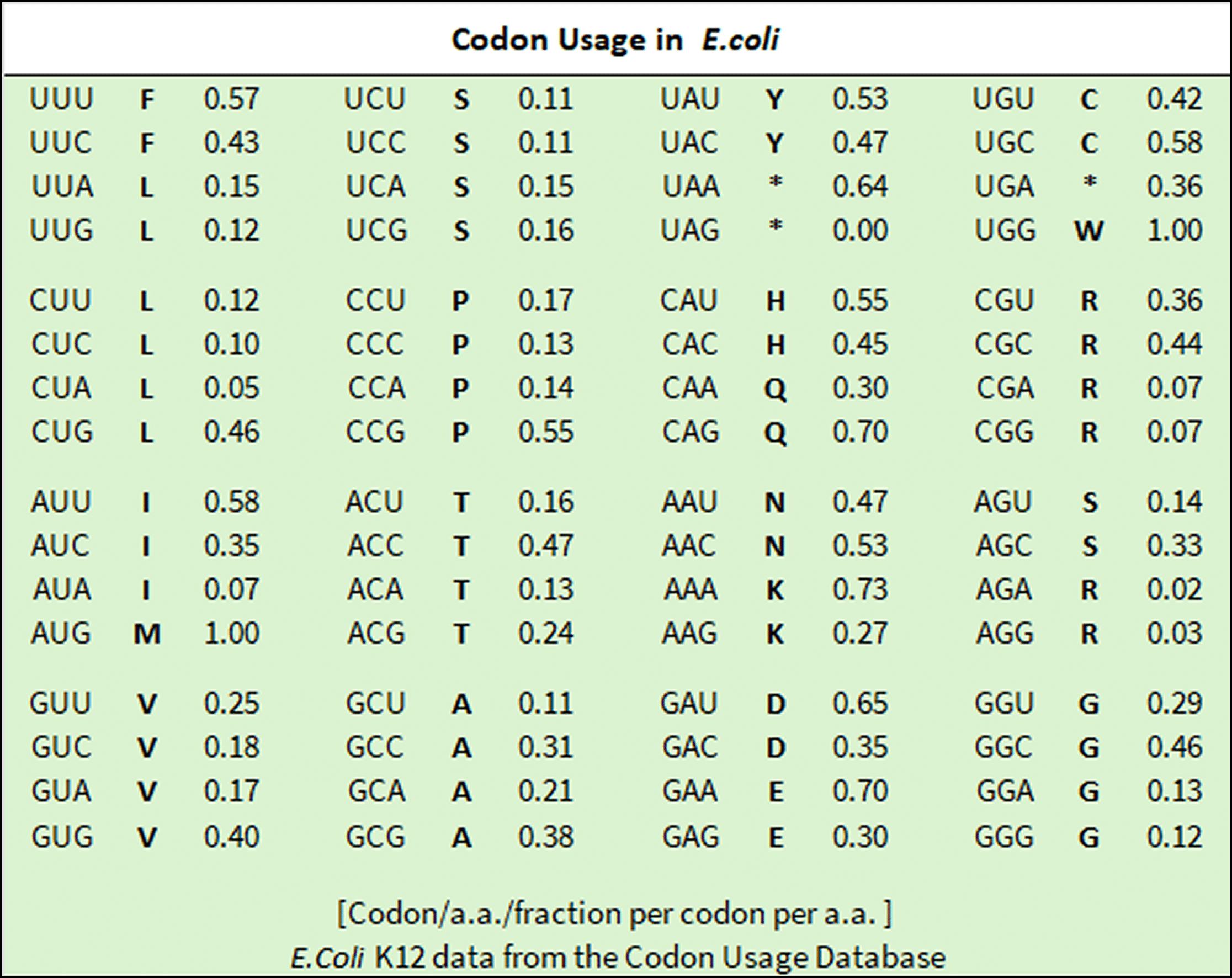This screenshot has width=1232, height=978.
Task: Click the GGG codon in the last row
Action: 1004,837
